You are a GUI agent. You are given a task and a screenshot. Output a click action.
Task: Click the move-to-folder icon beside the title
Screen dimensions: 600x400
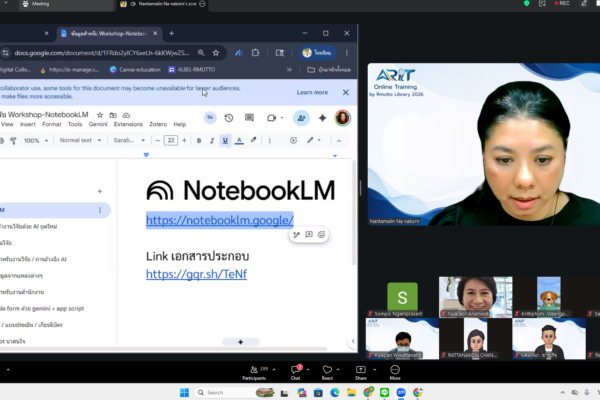point(113,115)
